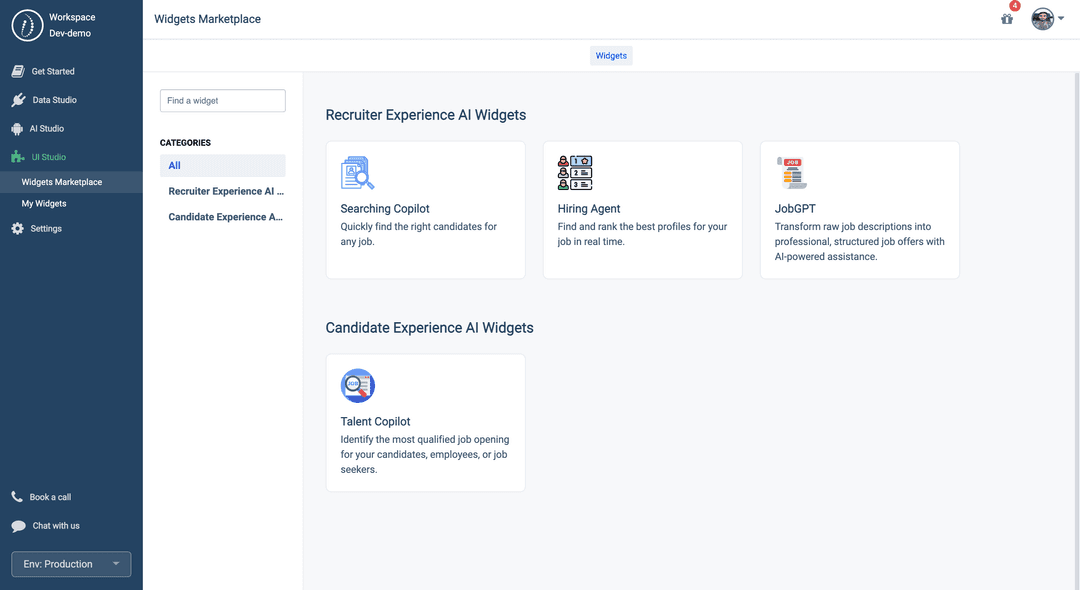Viewport: 1080px width, 590px height.
Task: Click the Hiring Agent widget icon
Action: point(575,172)
